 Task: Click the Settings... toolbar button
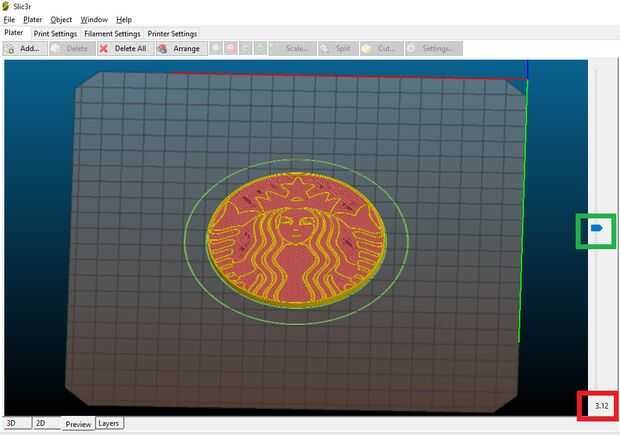434,49
